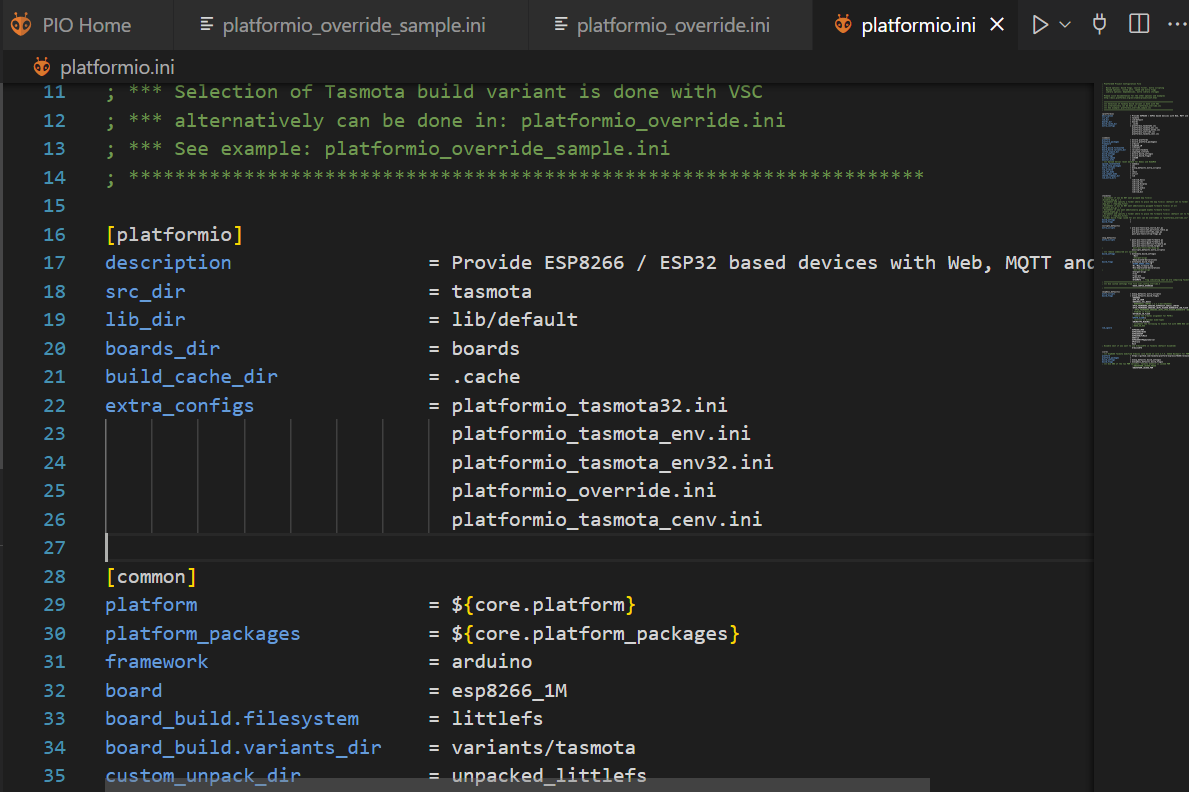The height and width of the screenshot is (792, 1189).
Task: Click the "board_build.filesystem" key
Action: click(x=232, y=718)
